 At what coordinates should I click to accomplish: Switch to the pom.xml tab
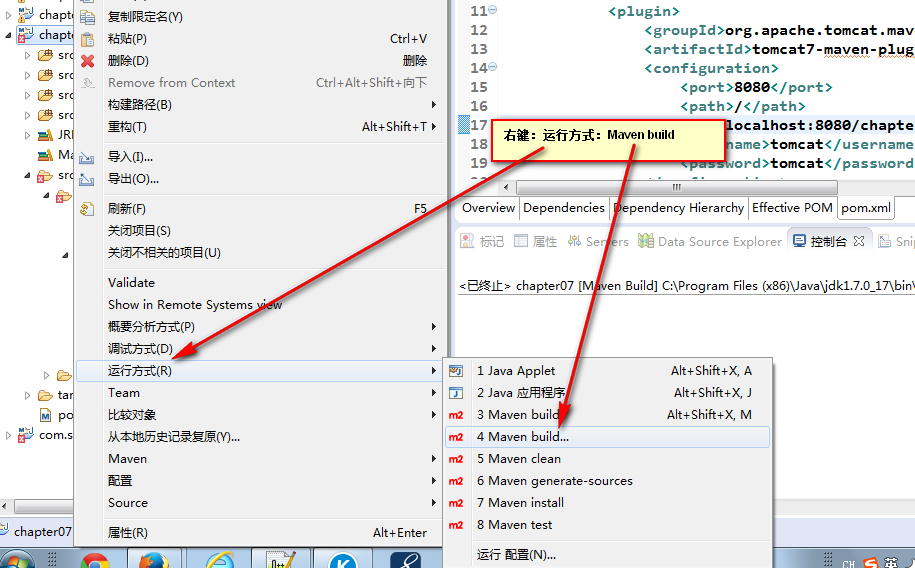866,208
